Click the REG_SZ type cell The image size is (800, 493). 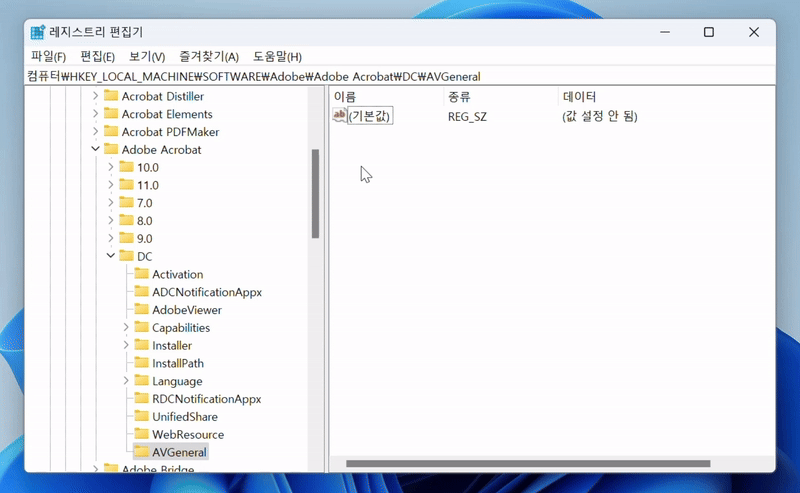(x=467, y=117)
